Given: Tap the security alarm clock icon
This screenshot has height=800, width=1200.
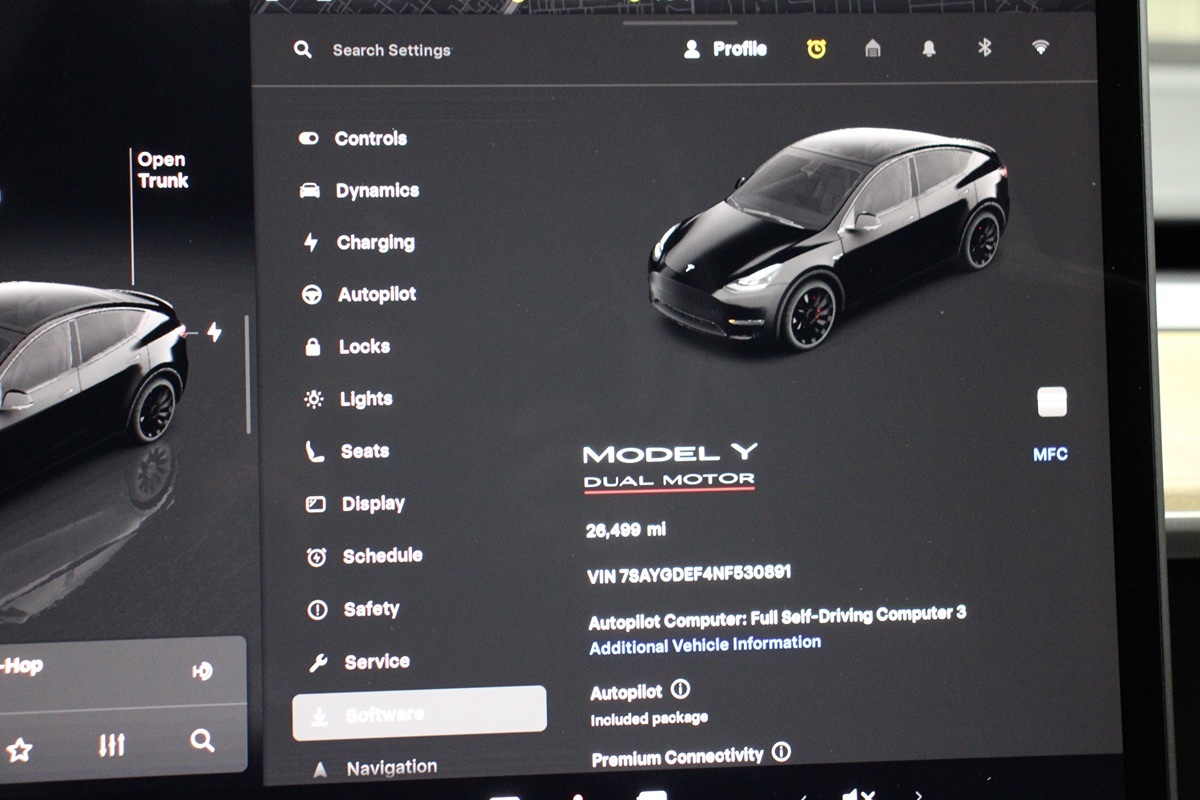Looking at the screenshot, I should click(818, 47).
